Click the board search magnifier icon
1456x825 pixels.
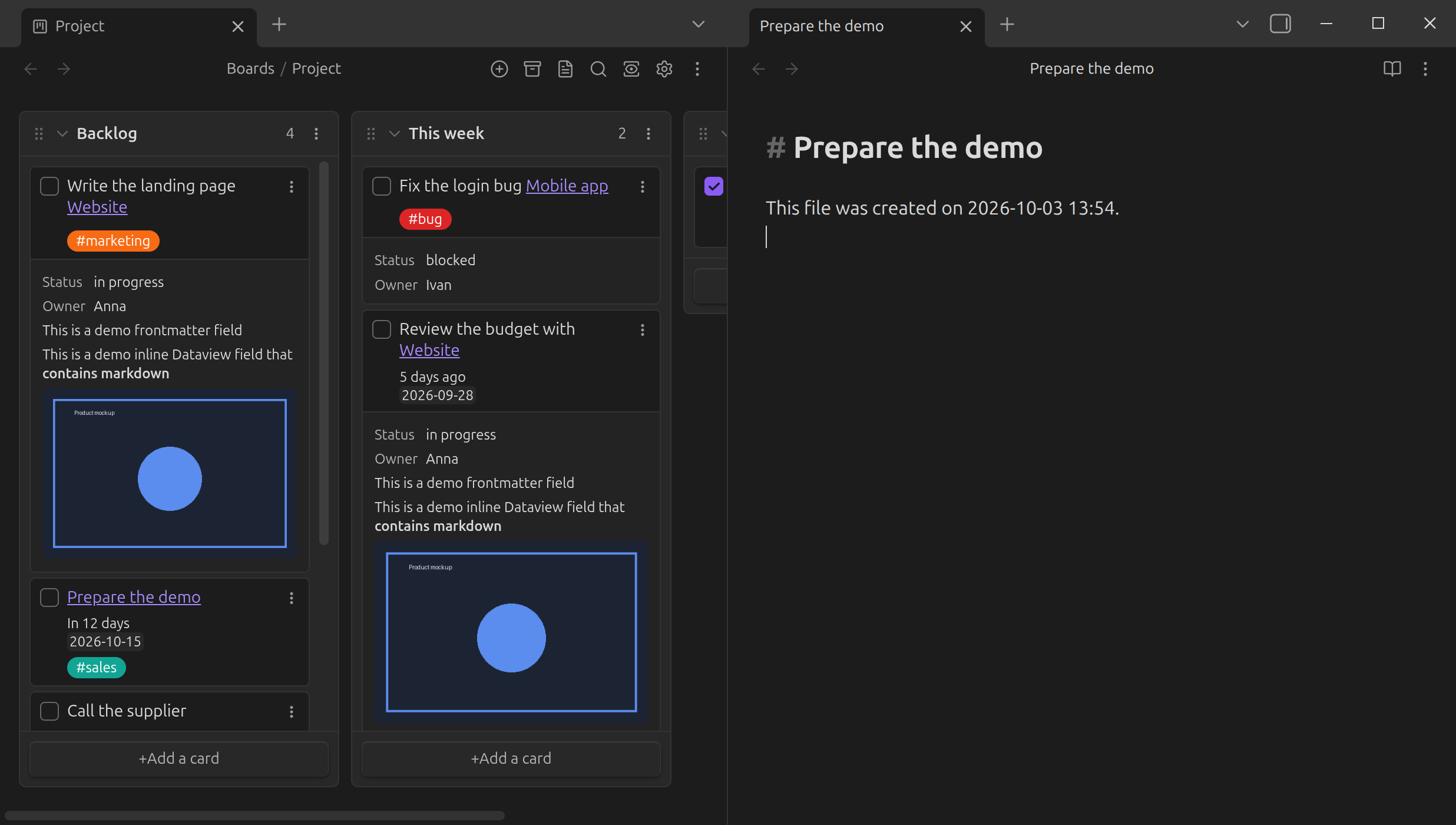[598, 69]
